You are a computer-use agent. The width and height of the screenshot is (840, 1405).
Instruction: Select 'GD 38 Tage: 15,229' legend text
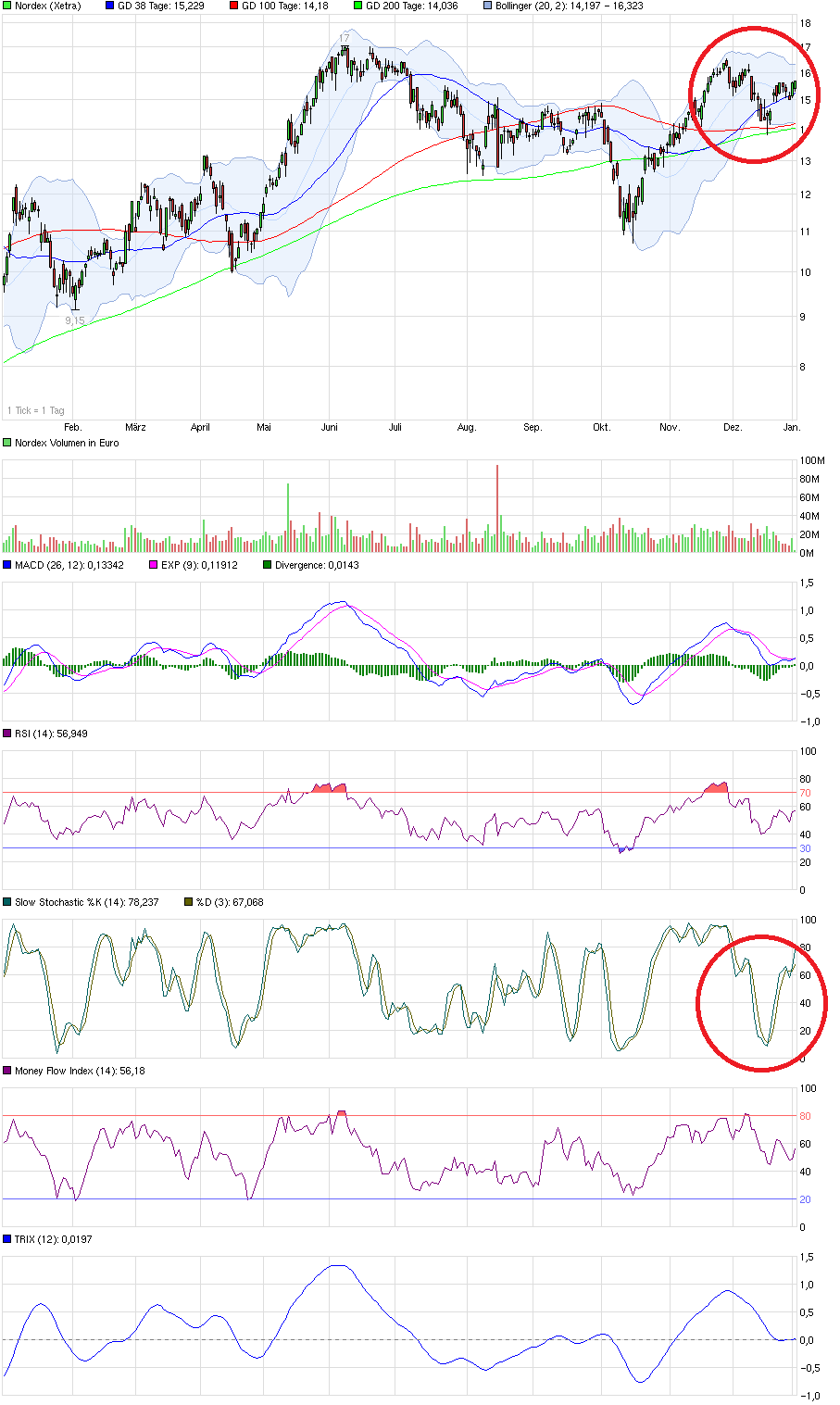point(162,6)
